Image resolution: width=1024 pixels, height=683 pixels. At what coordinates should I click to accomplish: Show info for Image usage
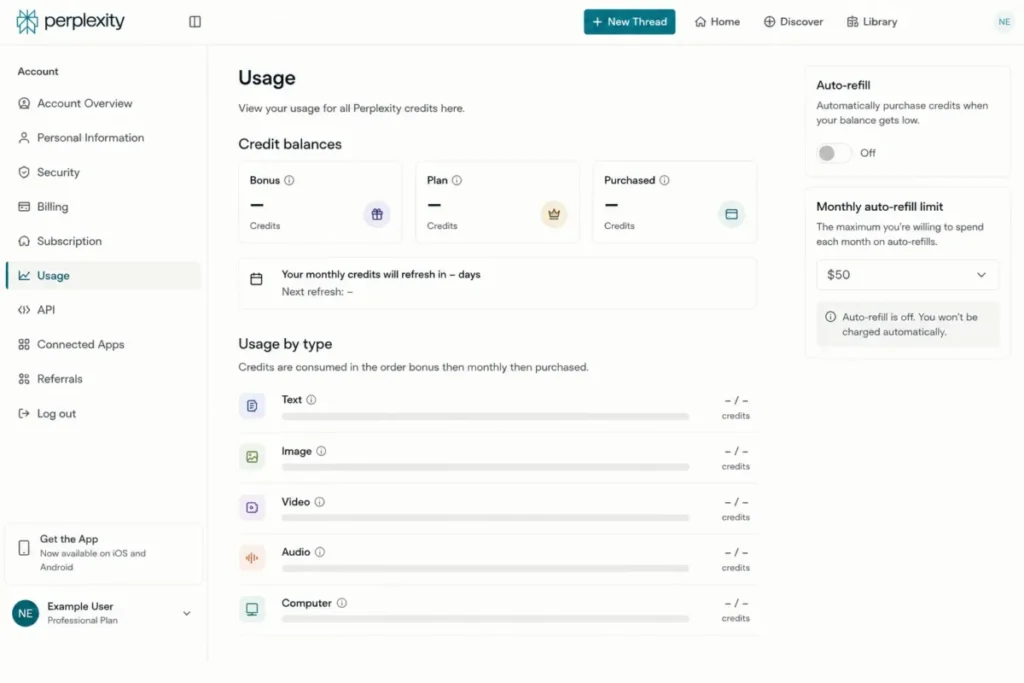pyautogui.click(x=321, y=451)
